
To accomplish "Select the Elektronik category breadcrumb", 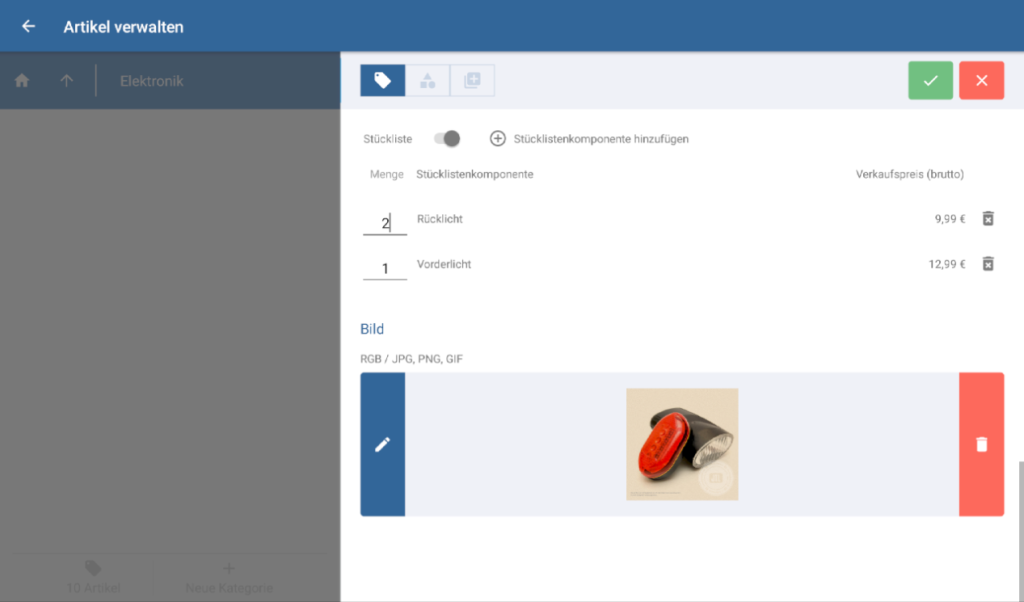I will coord(152,81).
